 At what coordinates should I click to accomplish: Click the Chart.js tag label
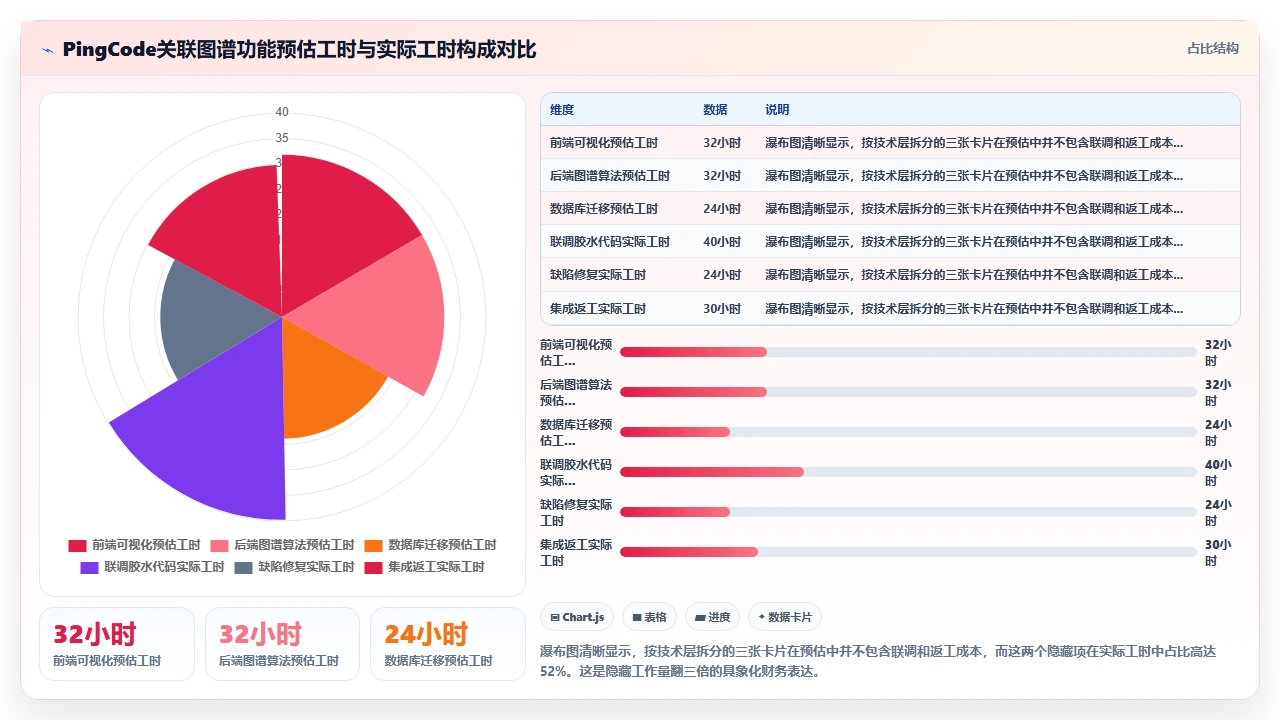point(583,618)
